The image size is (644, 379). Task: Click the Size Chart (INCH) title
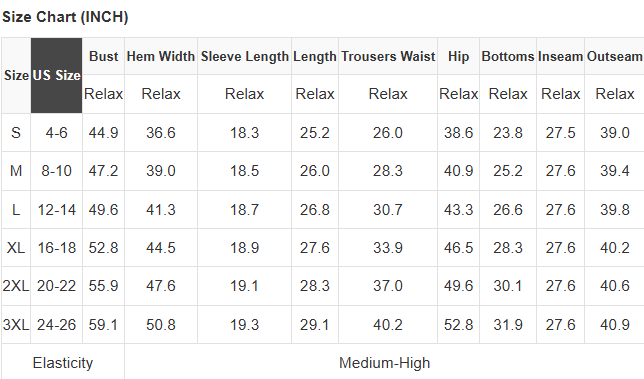point(65,17)
